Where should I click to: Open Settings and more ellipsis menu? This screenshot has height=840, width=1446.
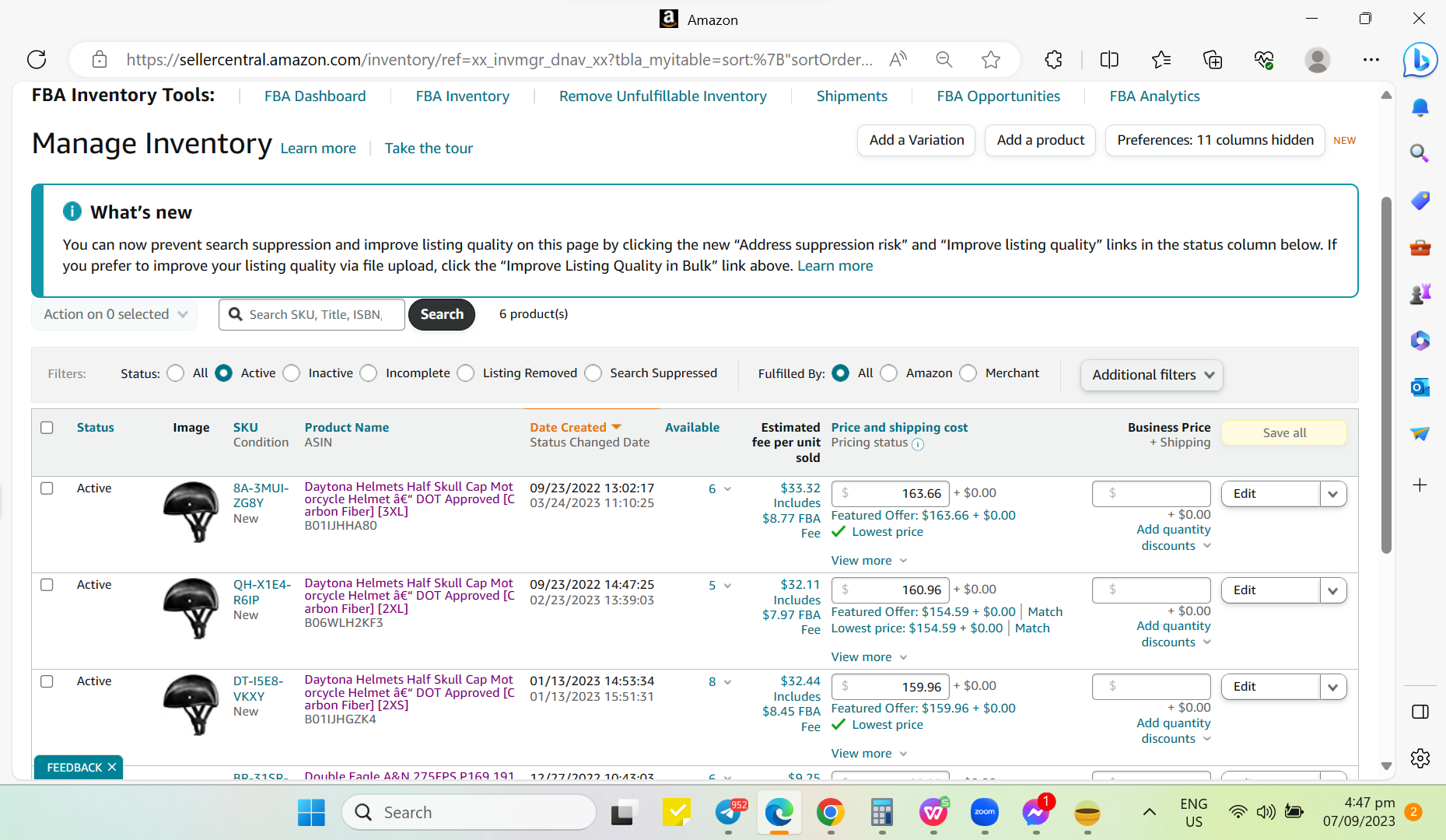pos(1371,59)
